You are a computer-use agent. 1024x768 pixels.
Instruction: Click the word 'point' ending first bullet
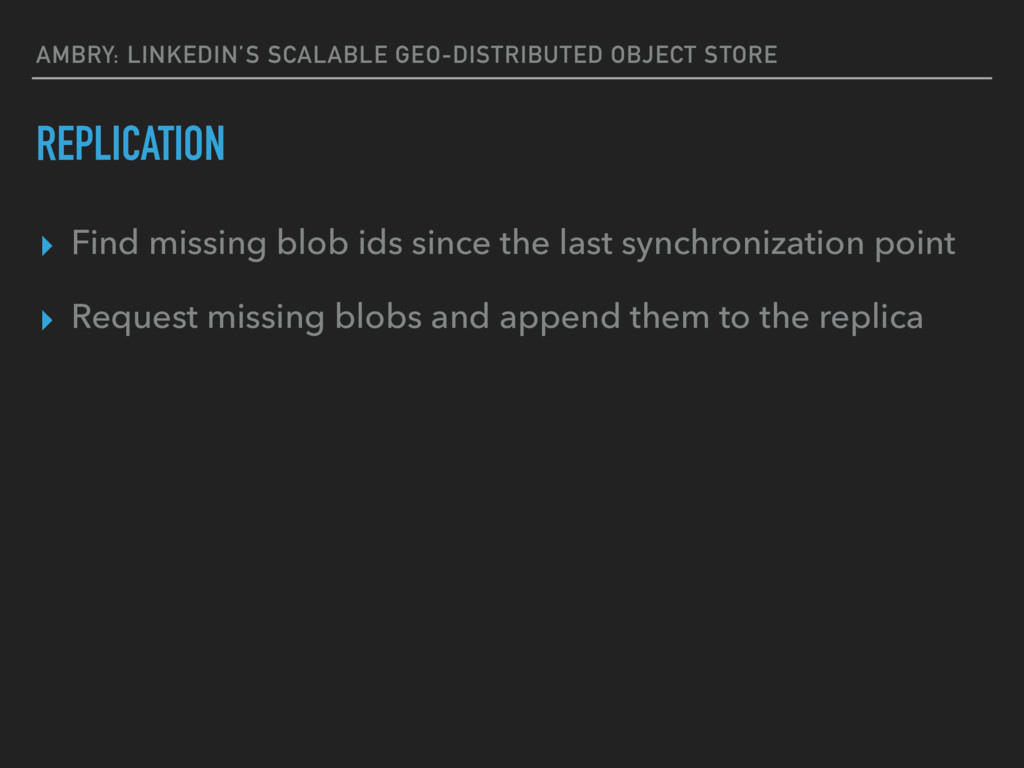914,244
